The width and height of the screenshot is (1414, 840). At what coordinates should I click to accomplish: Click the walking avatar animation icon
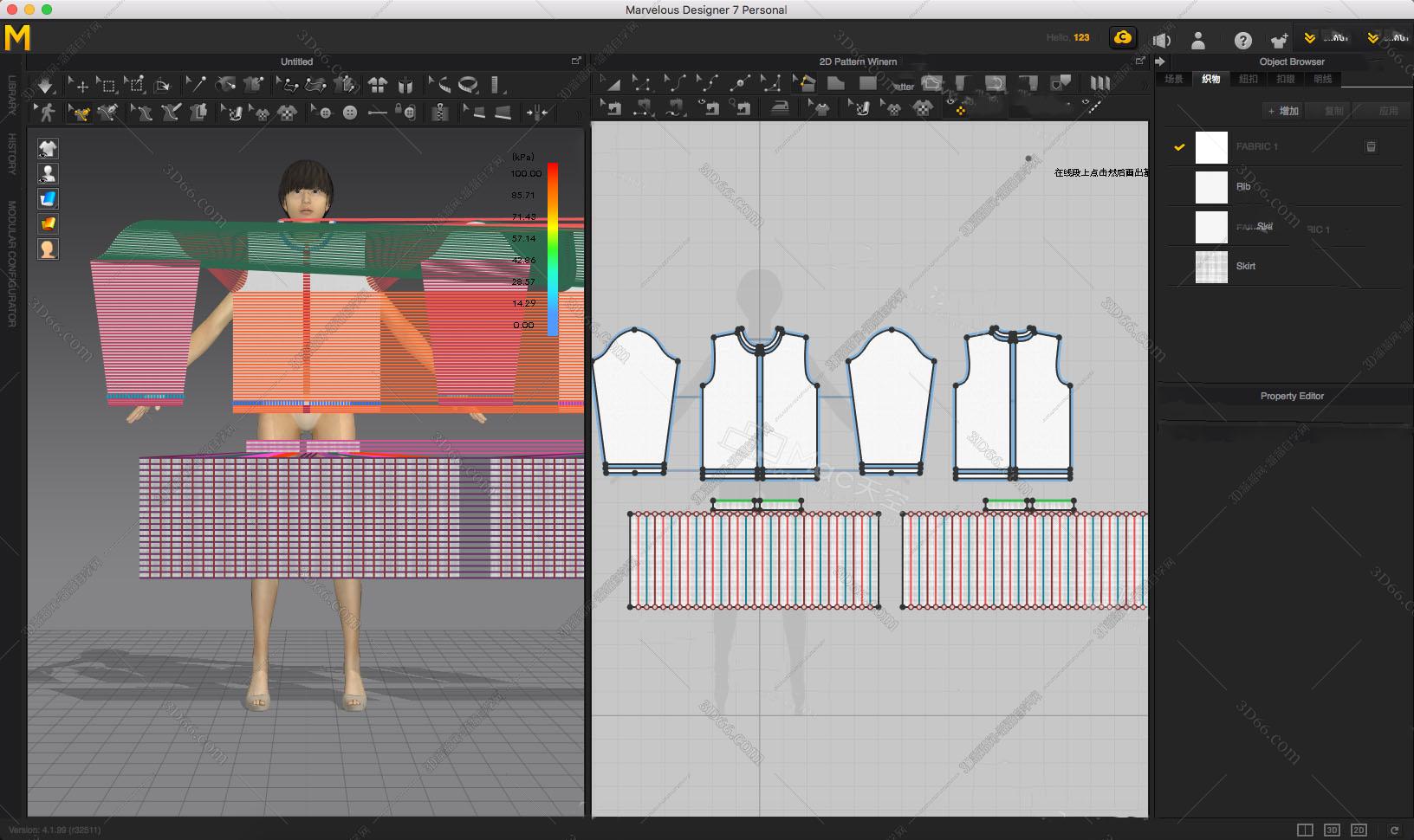(x=47, y=112)
